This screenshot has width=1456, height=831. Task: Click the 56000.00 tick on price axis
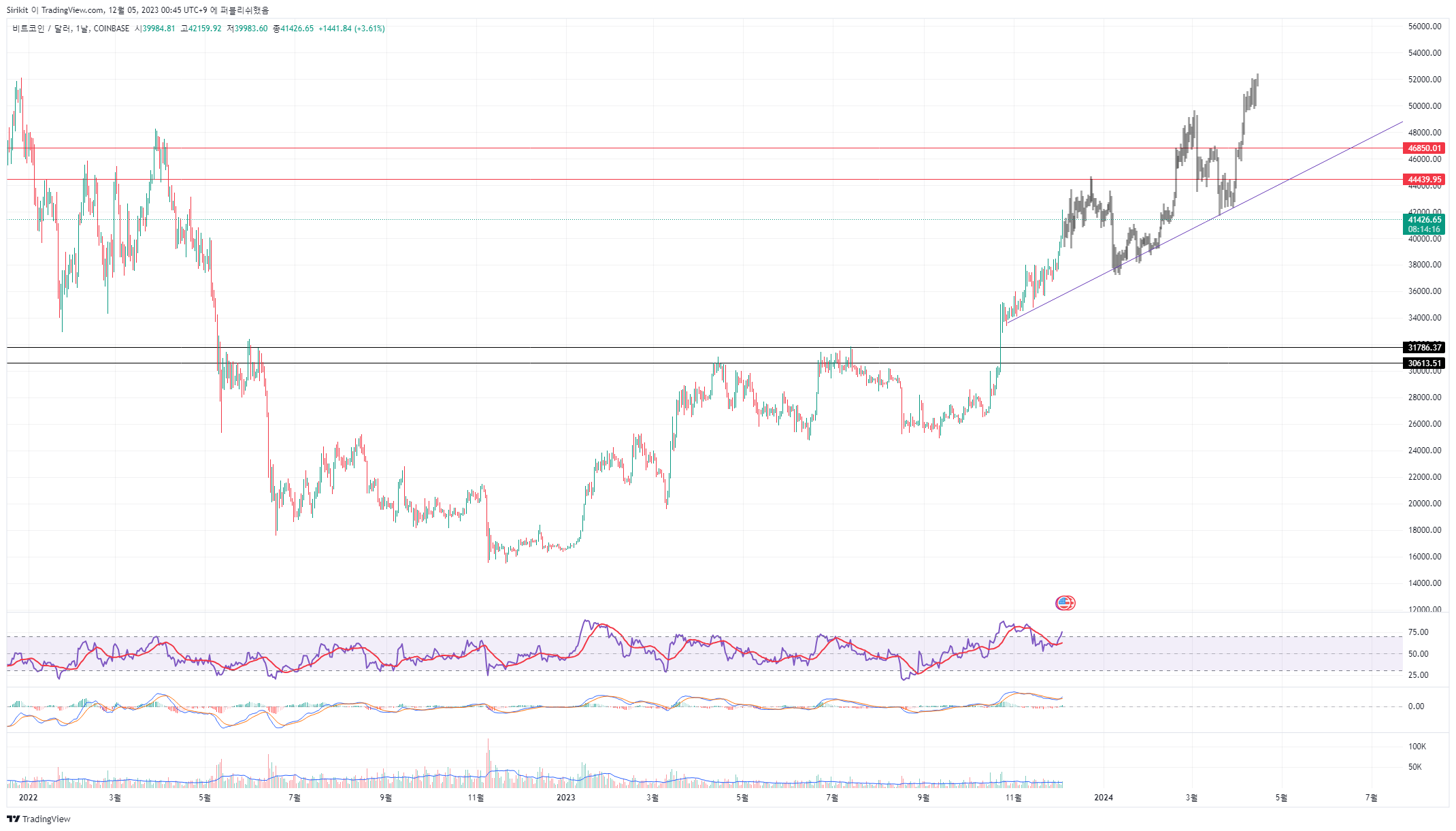tap(1425, 27)
